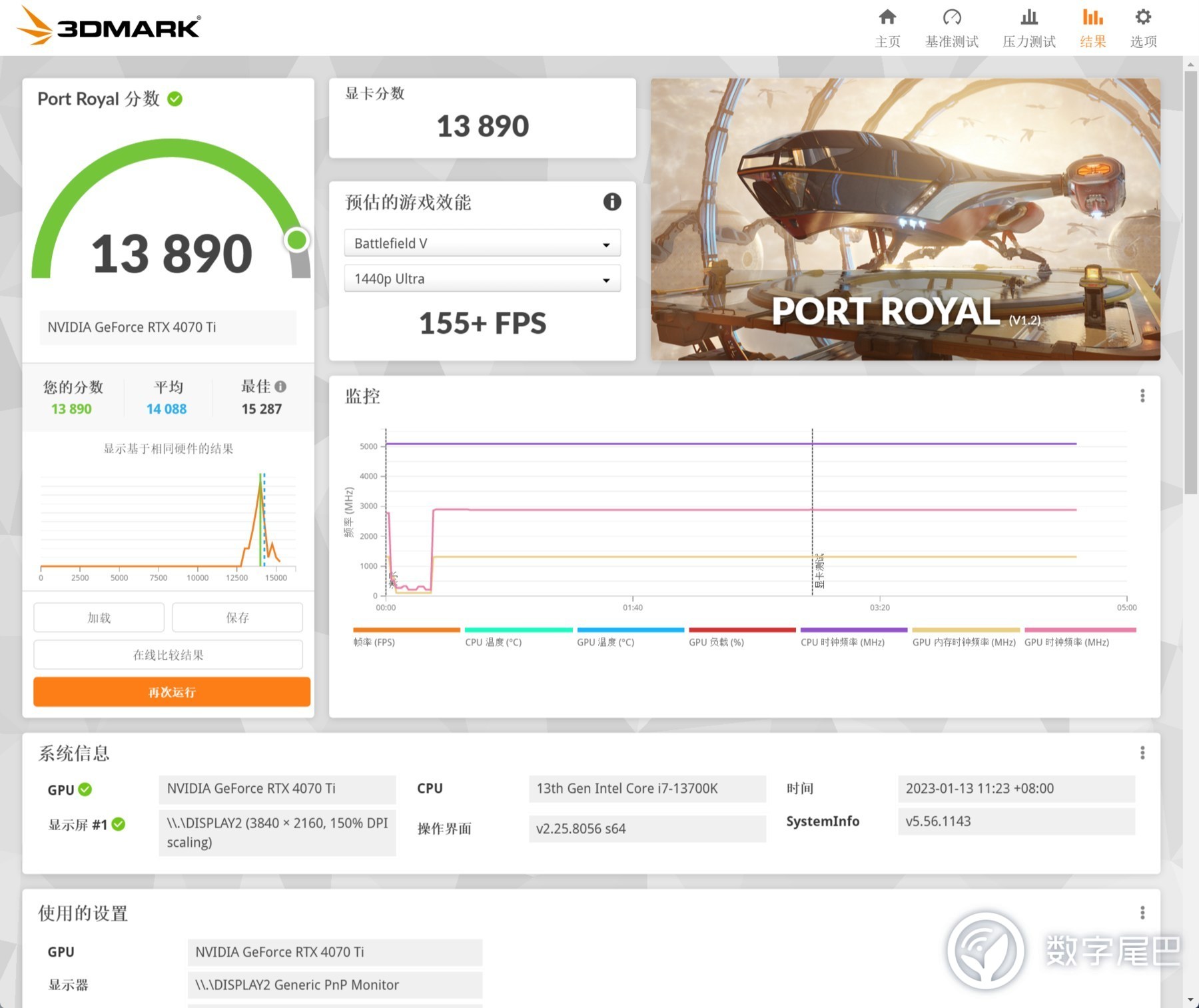Toggle the GPU 负载 (%) legend series
This screenshot has width=1199, height=1008.
point(742,638)
